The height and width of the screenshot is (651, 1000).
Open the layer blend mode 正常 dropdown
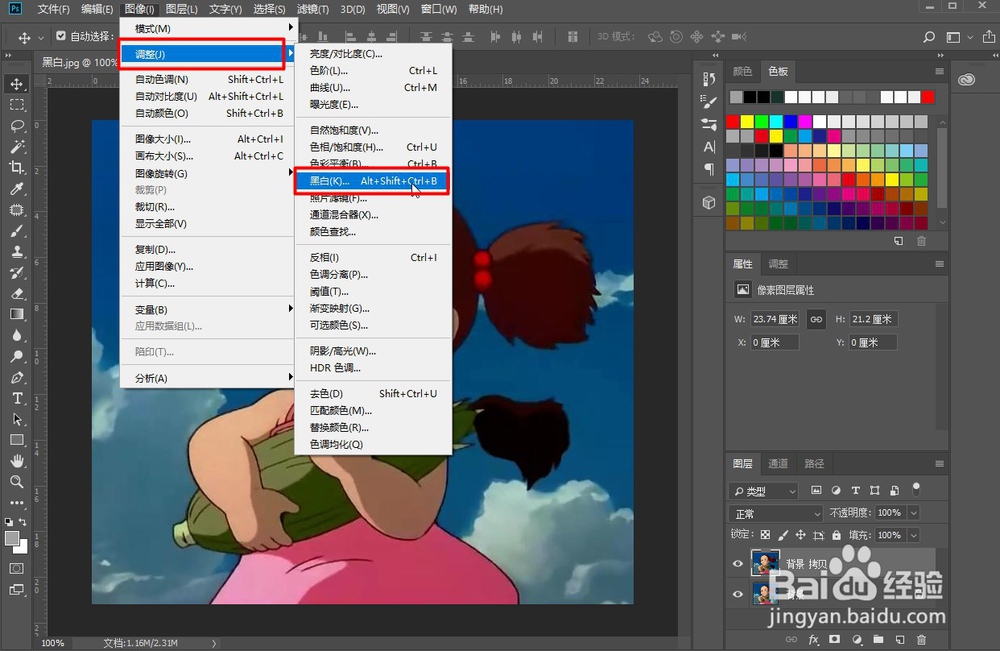(776, 513)
